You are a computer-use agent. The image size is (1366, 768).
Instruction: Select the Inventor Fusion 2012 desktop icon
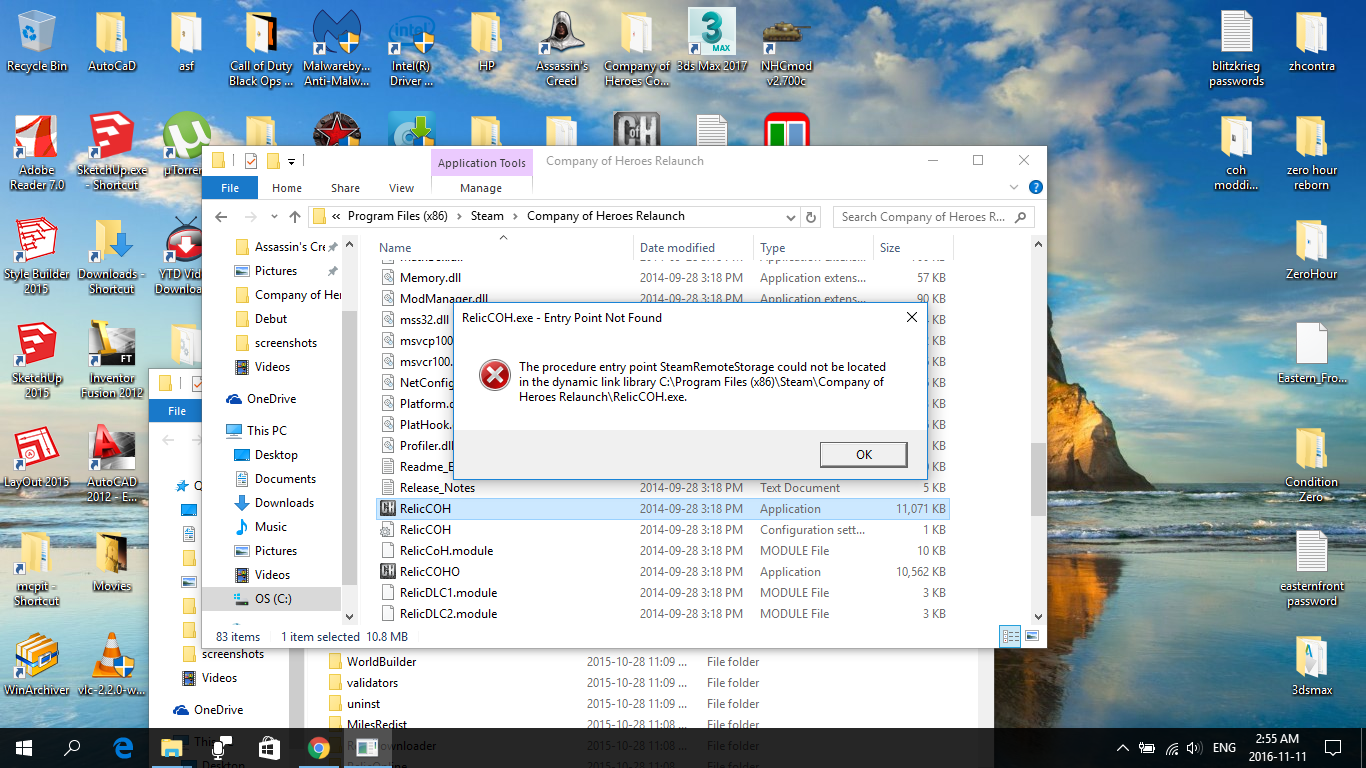click(112, 361)
